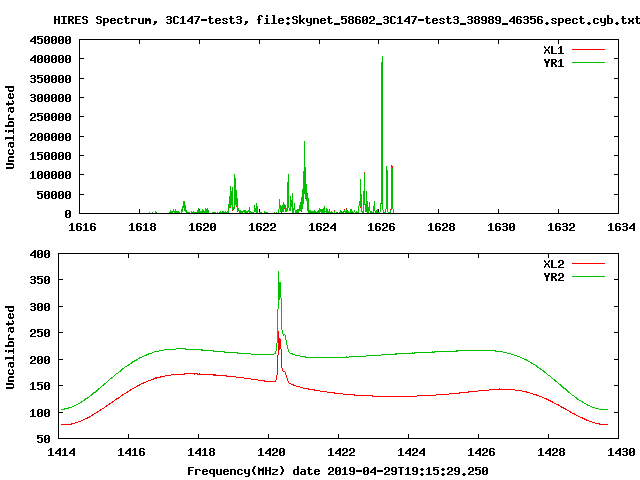Click the 1616 x-axis tick label
The width and height of the screenshot is (640, 480).
pos(82,227)
